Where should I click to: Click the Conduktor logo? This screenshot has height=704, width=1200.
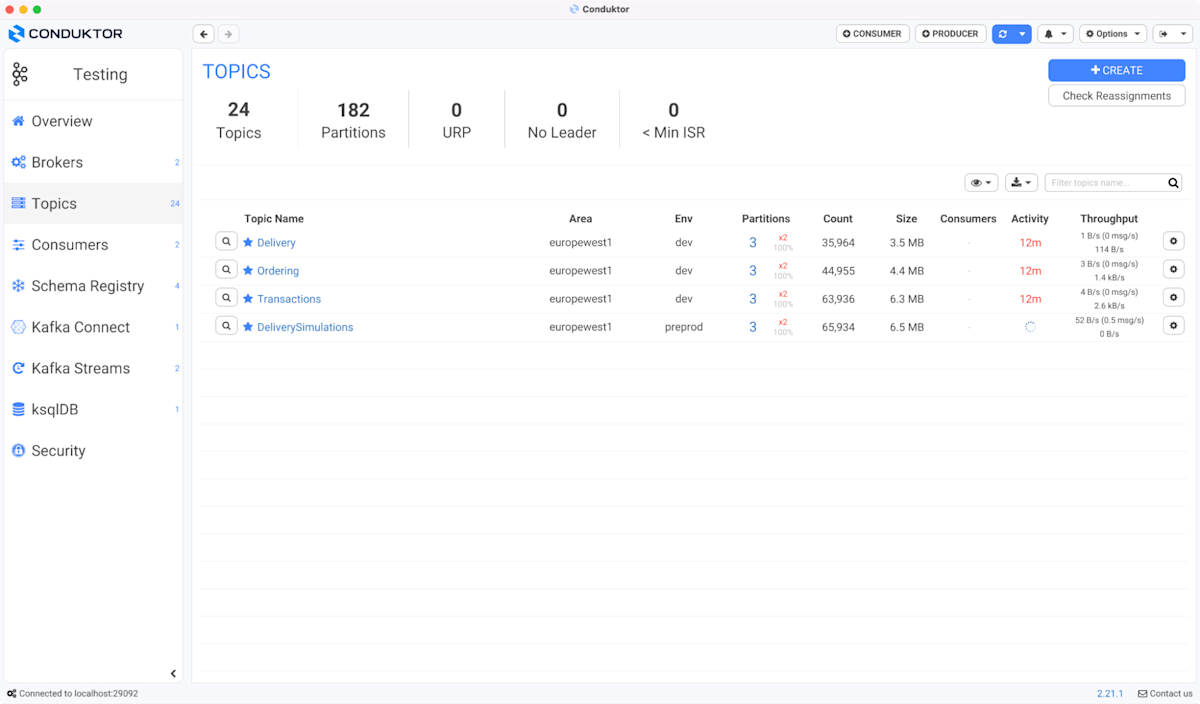66,34
